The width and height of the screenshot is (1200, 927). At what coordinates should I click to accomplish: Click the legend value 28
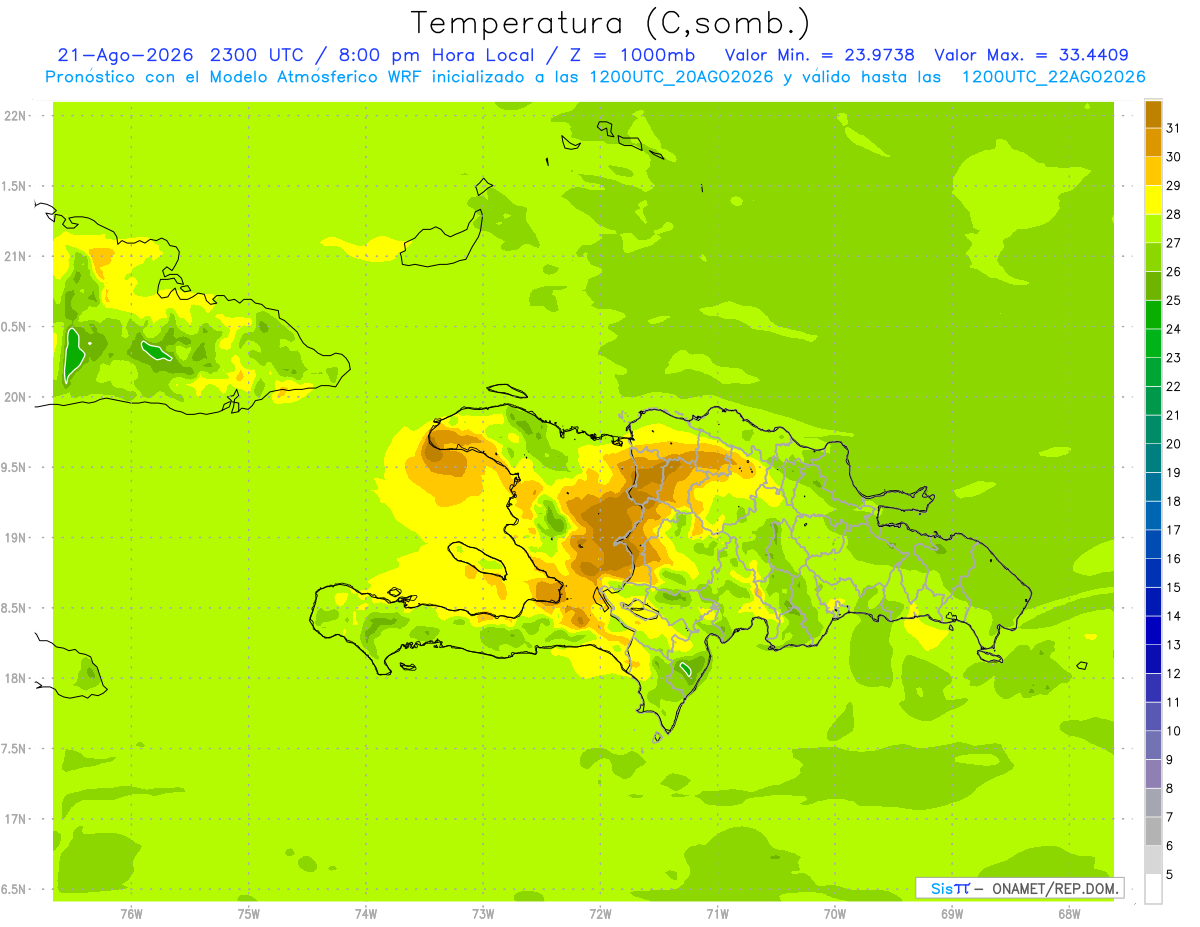[1174, 214]
